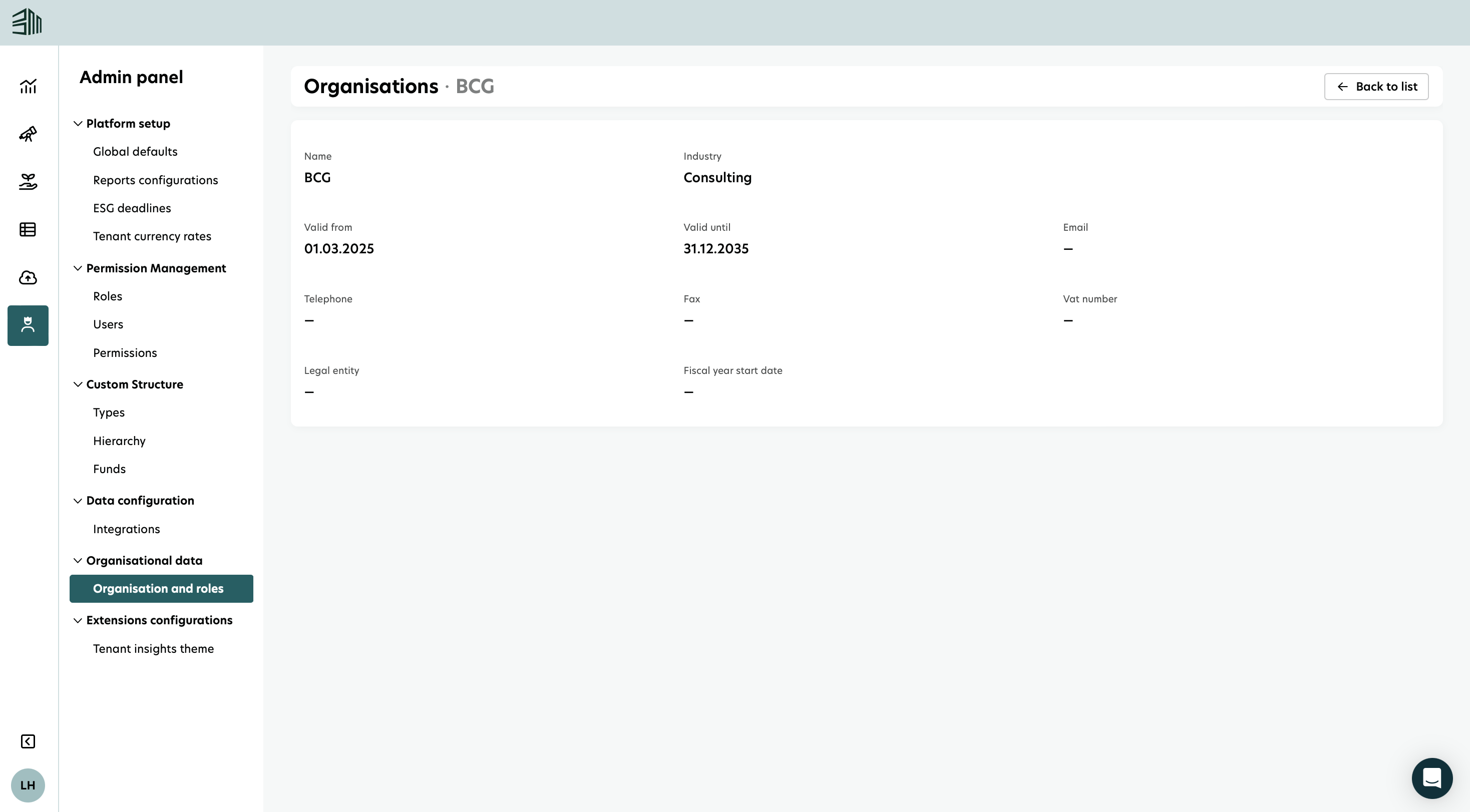Screen dimensions: 1470x812
Task: Open the telescope sidebar icon
Action: 28,134
